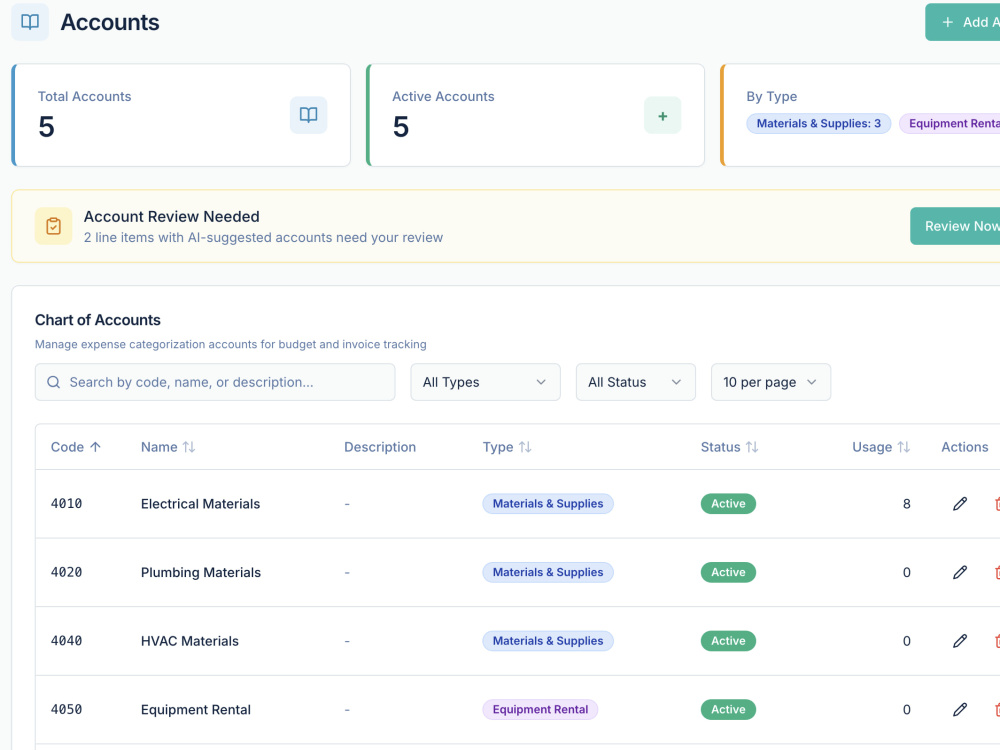The height and width of the screenshot is (750, 1000).
Task: Click the Total Accounts card label
Action: [84, 96]
